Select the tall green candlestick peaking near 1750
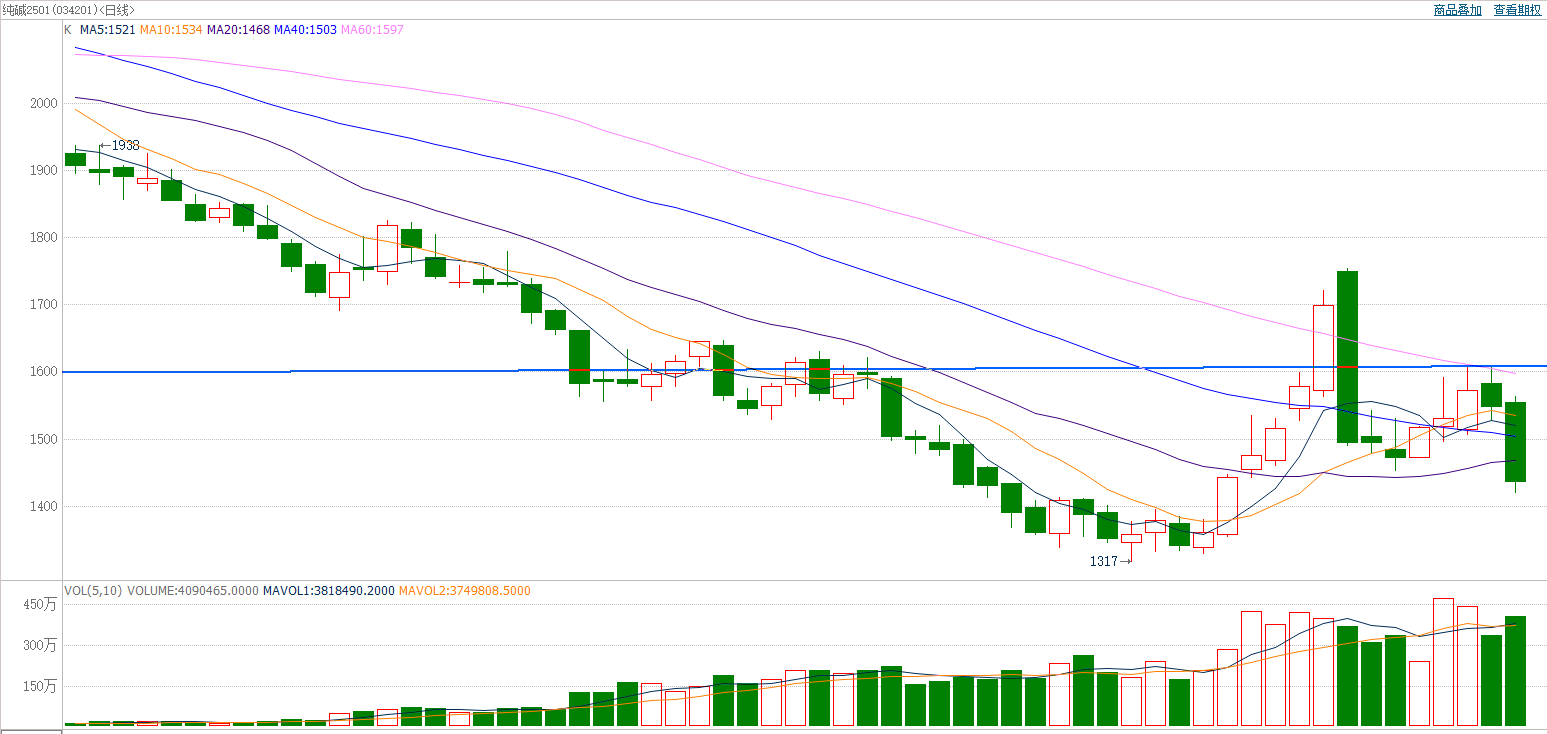The image size is (1547, 734). click(x=1347, y=357)
